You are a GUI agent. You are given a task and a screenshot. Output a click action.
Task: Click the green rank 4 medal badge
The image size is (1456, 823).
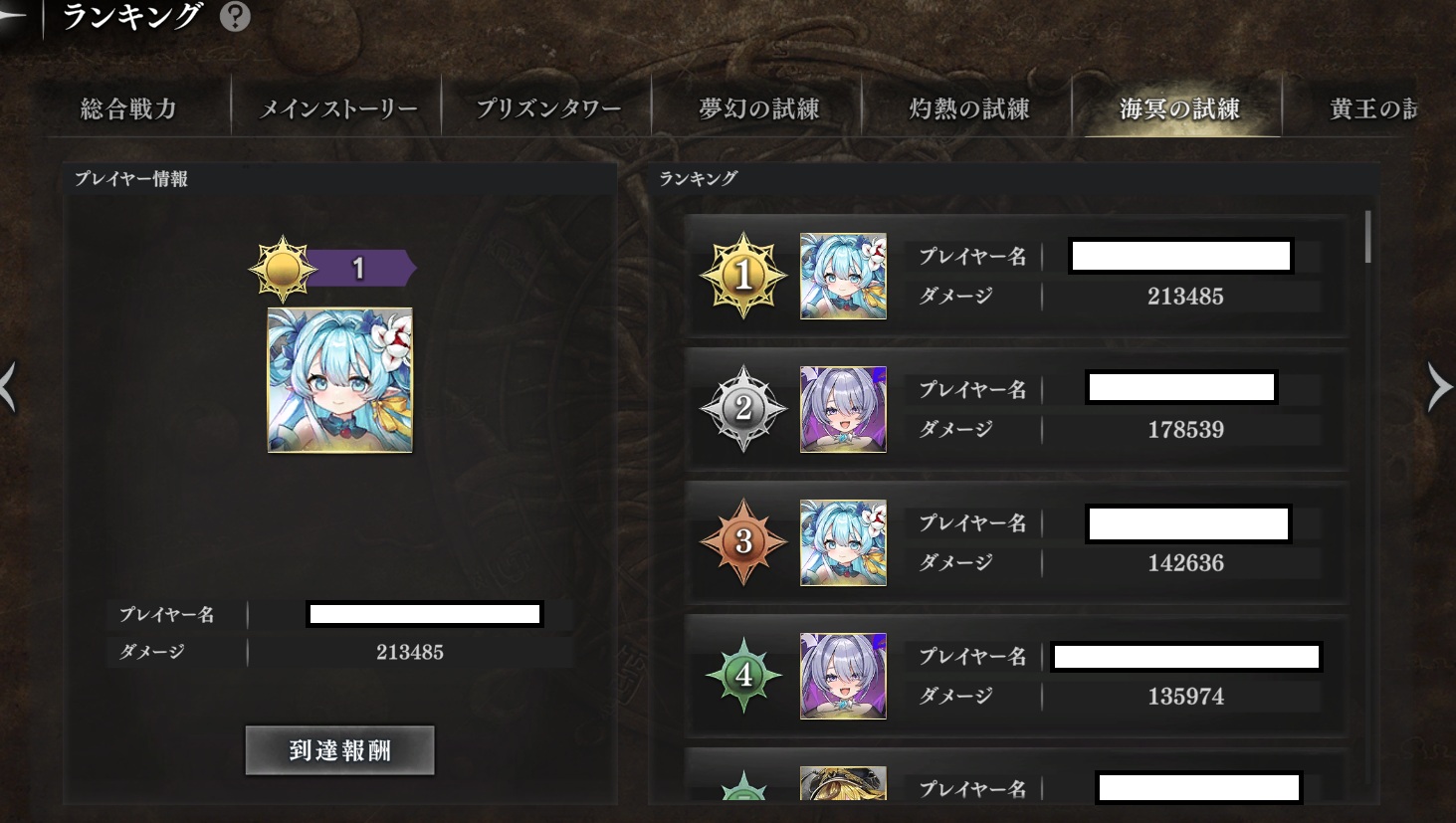click(743, 676)
